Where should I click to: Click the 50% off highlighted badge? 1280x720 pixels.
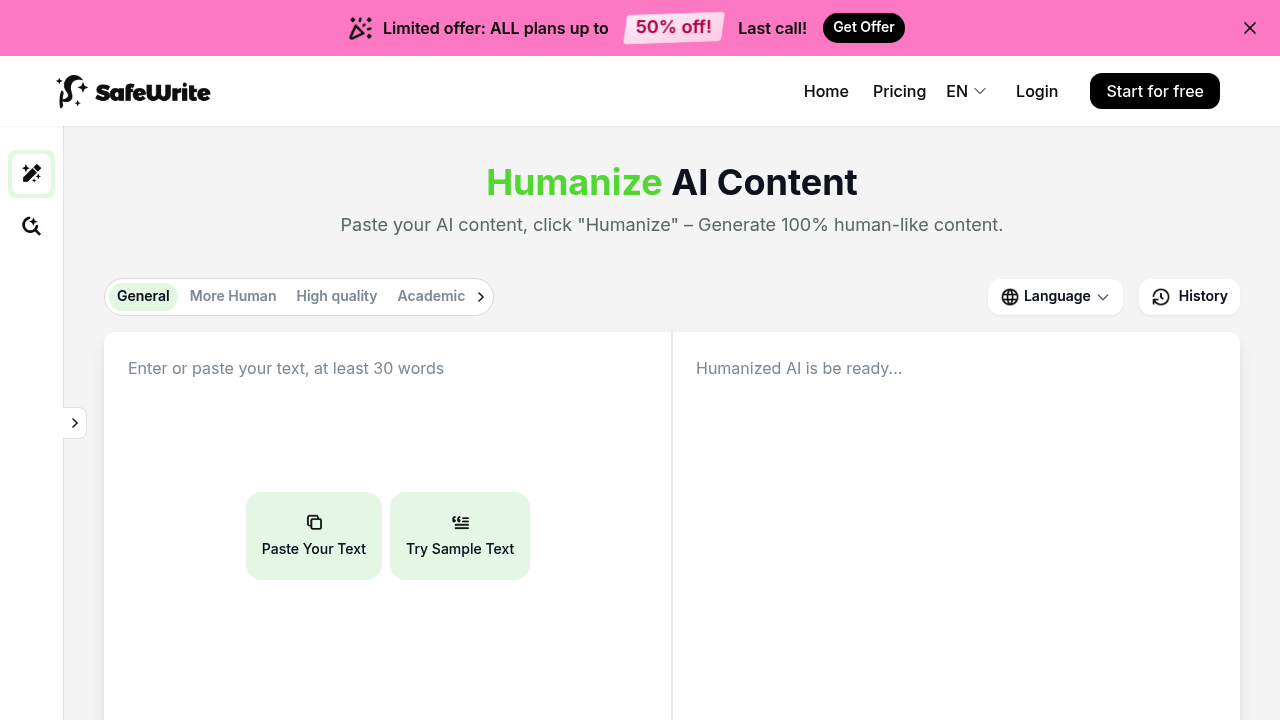673,28
